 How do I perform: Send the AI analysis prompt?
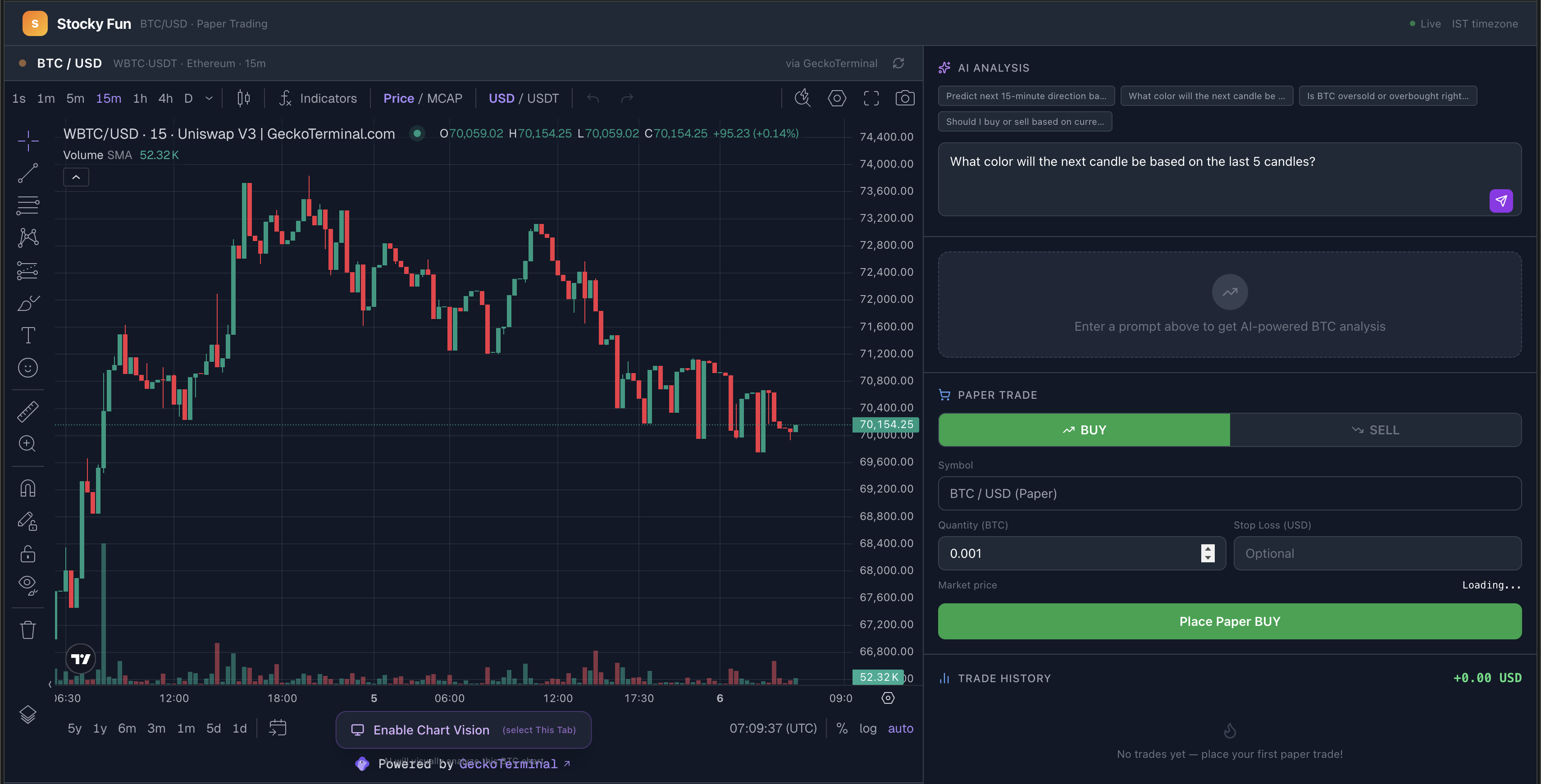tap(1500, 201)
